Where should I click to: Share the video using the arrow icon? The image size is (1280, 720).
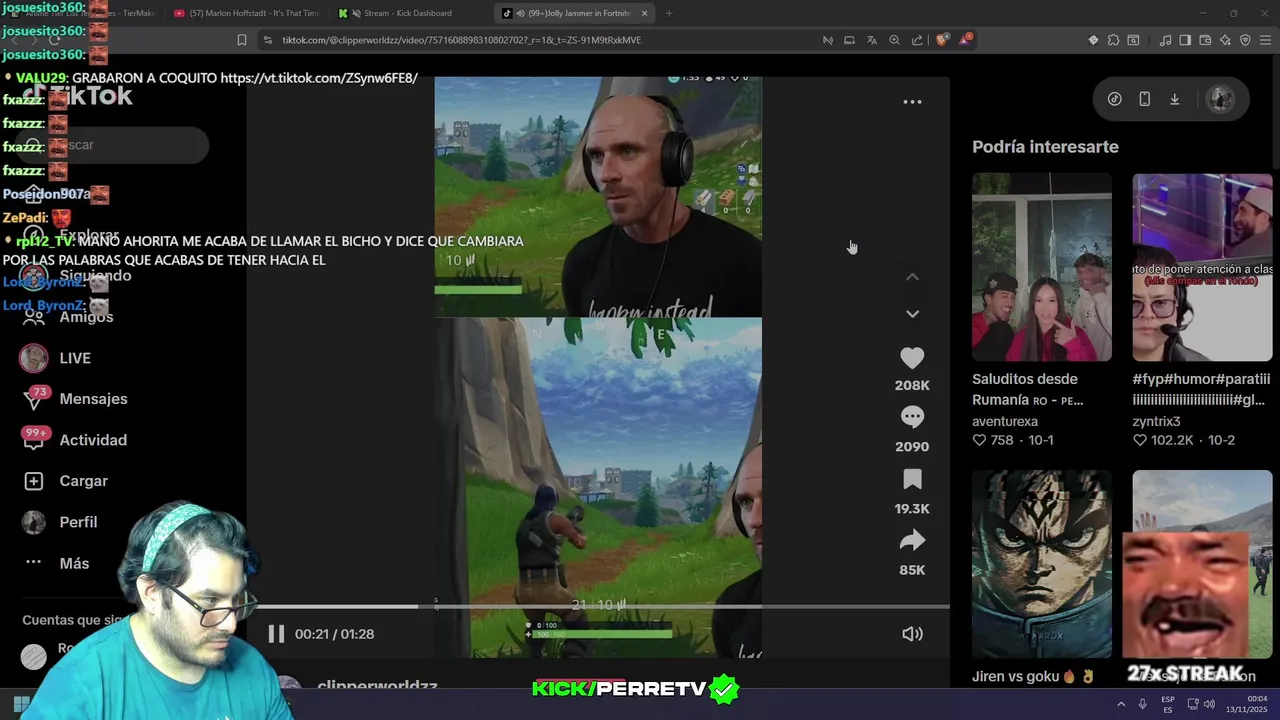click(x=912, y=541)
